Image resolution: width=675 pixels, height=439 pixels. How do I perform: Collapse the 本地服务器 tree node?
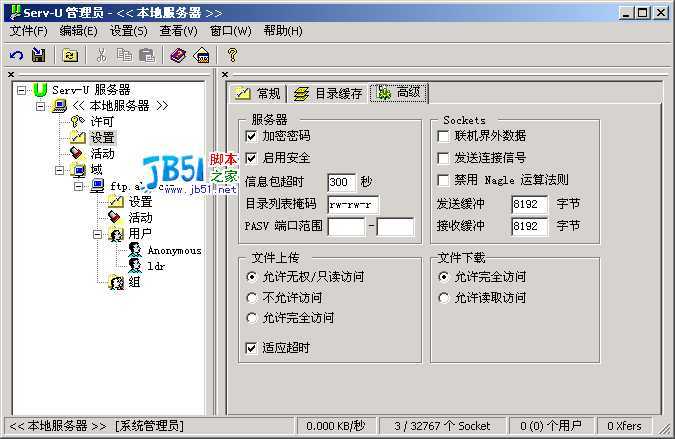(40, 106)
